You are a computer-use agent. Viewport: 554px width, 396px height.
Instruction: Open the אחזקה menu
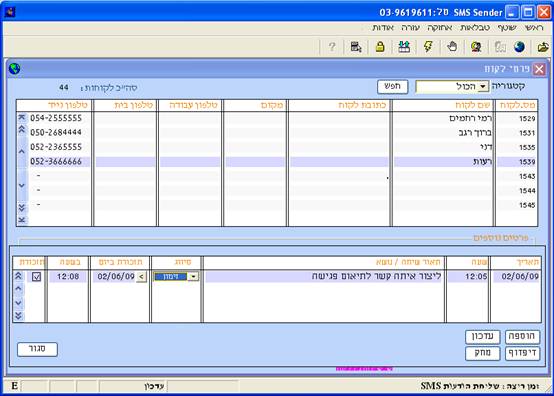click(x=440, y=28)
